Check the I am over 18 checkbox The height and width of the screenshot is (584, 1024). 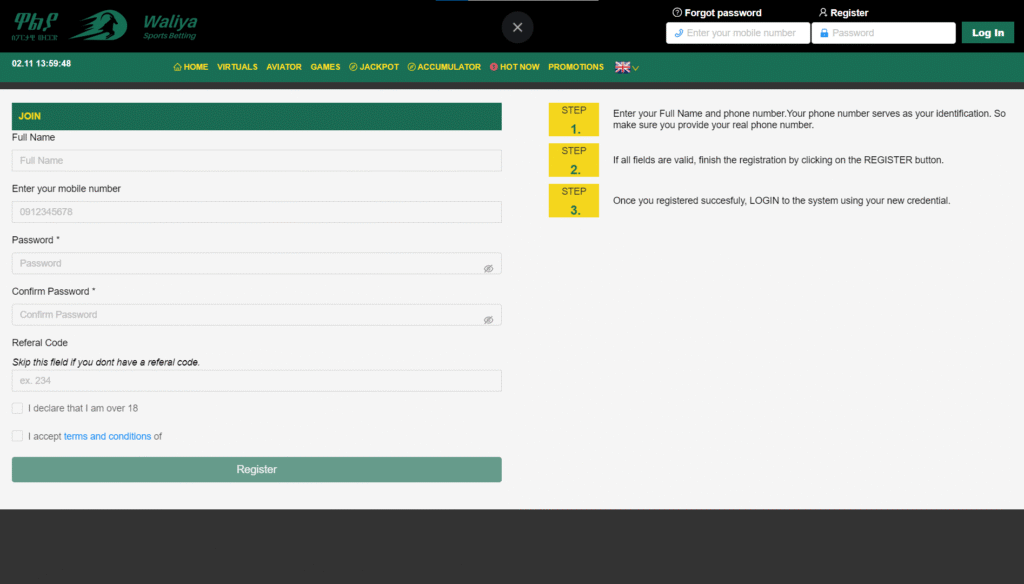(17, 408)
